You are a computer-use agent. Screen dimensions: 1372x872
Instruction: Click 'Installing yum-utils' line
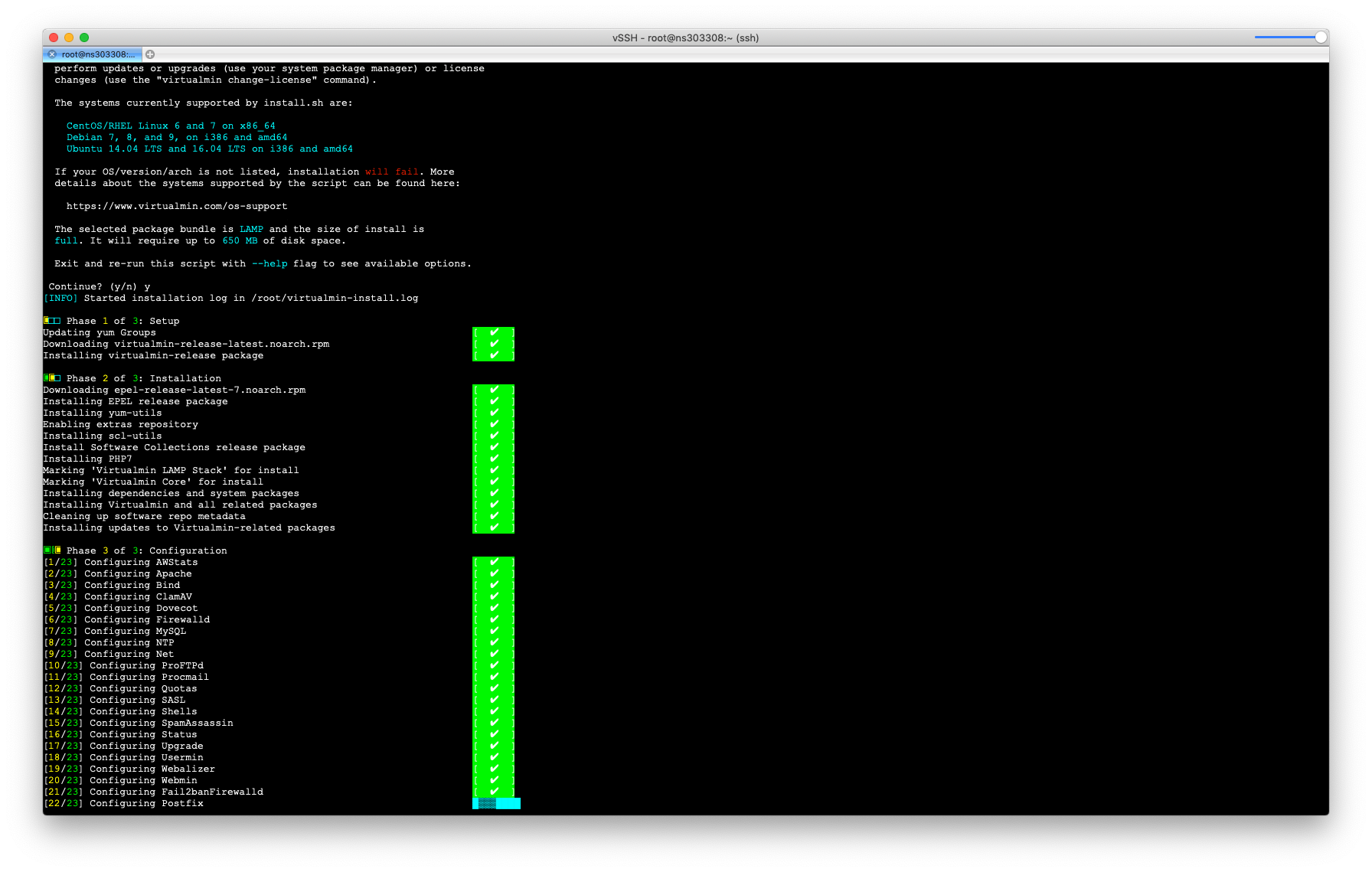[x=103, y=413]
